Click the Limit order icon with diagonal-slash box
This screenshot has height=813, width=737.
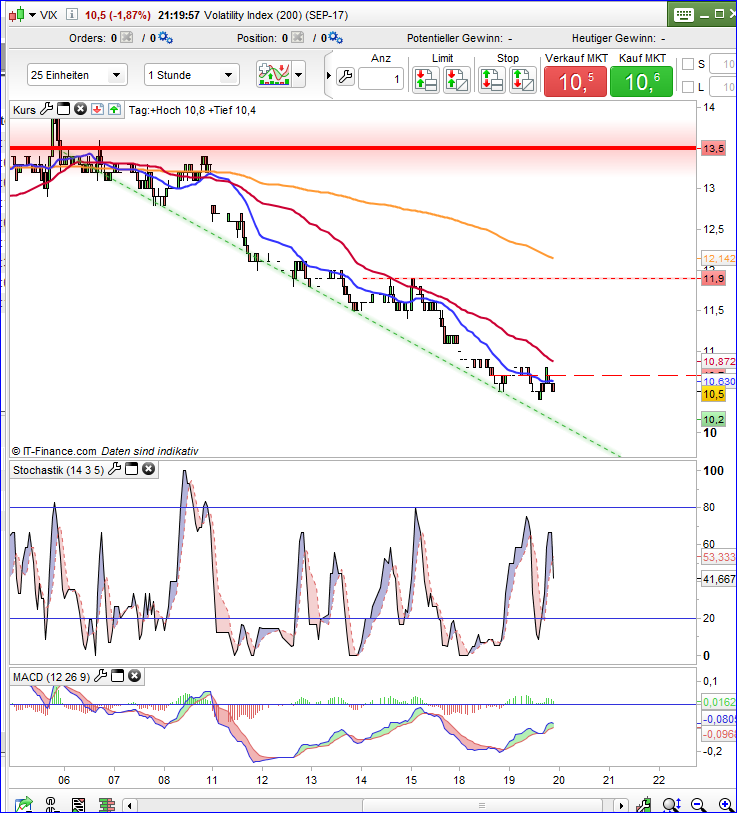click(457, 80)
